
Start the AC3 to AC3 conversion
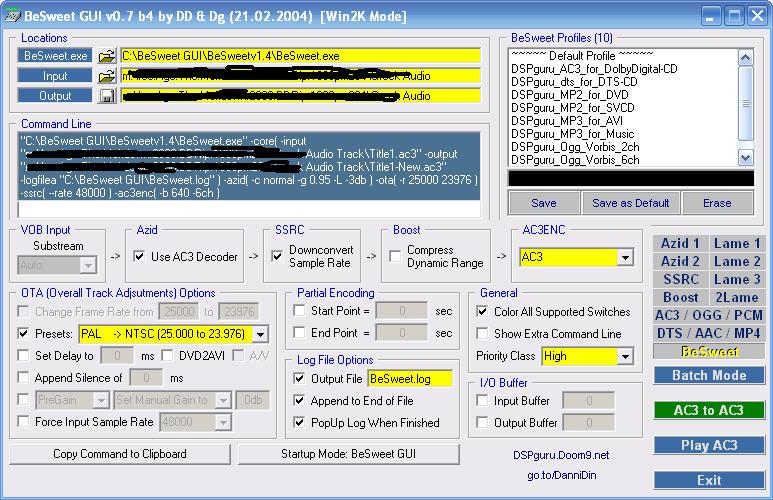709,410
